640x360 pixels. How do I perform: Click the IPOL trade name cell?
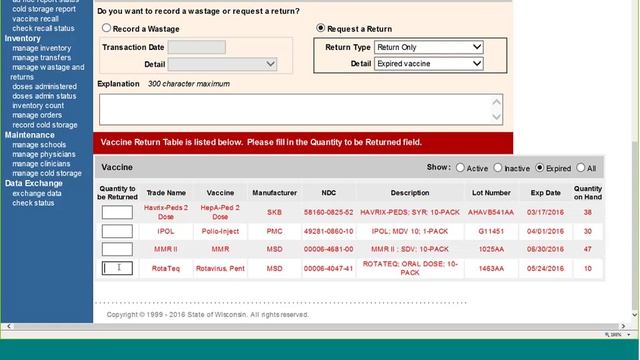166,231
